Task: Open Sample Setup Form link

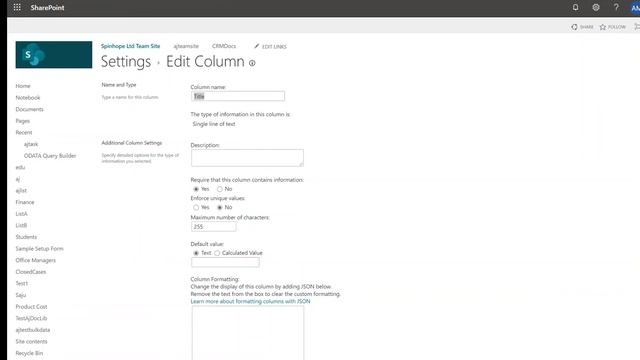Action: pos(40,249)
